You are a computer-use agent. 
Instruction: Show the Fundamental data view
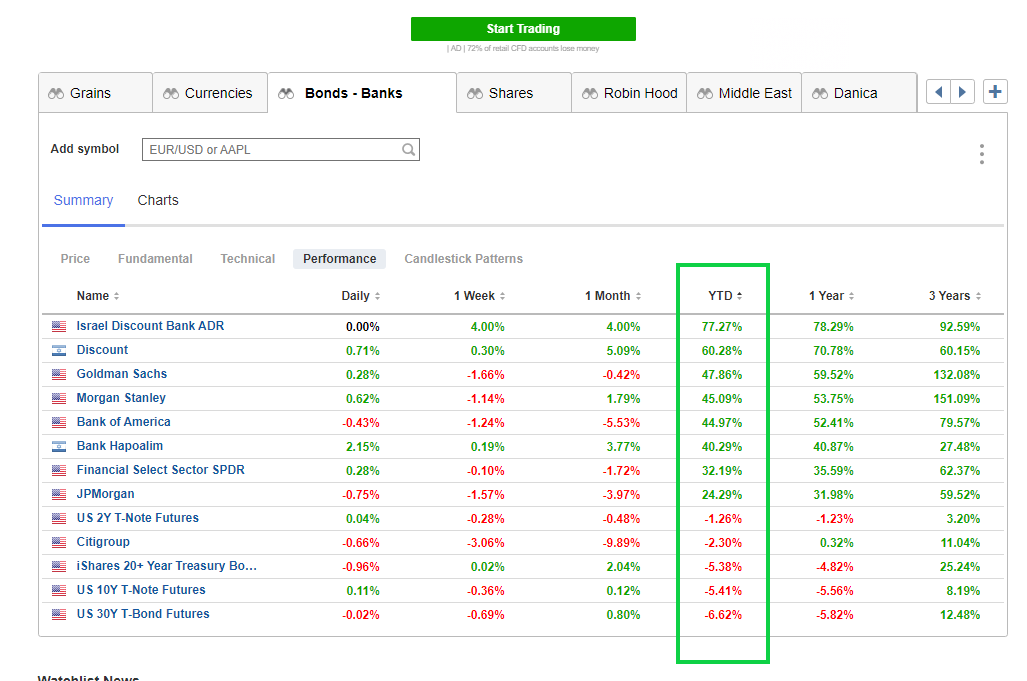click(x=155, y=259)
